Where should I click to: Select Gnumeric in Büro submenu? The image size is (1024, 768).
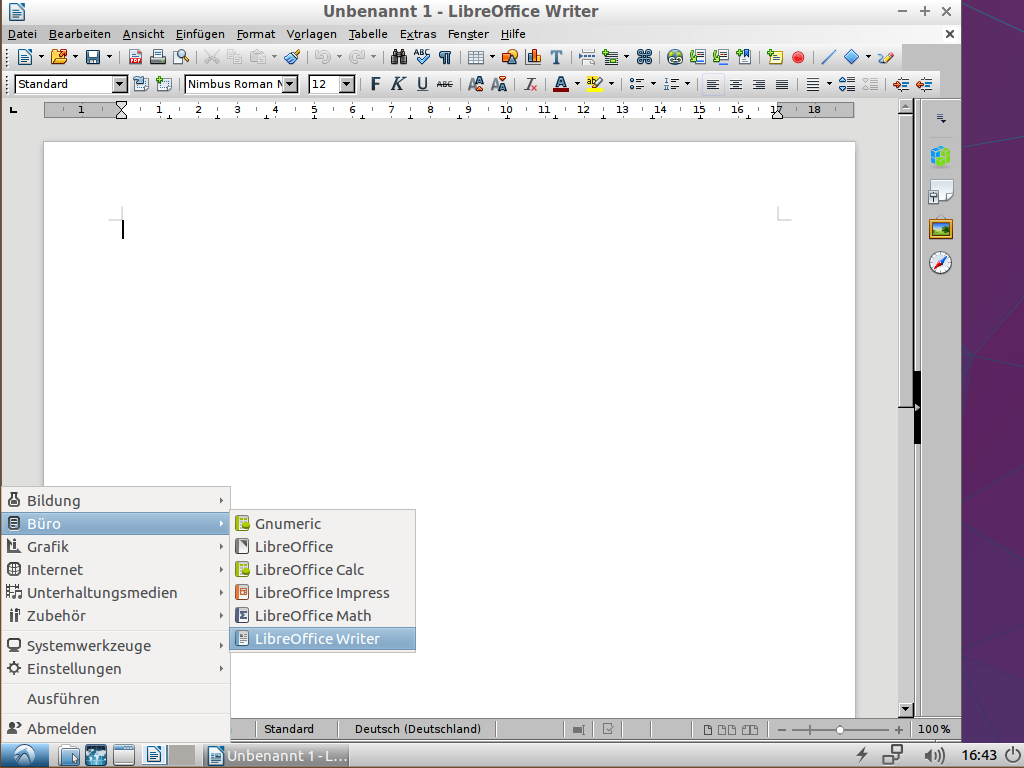323,524
